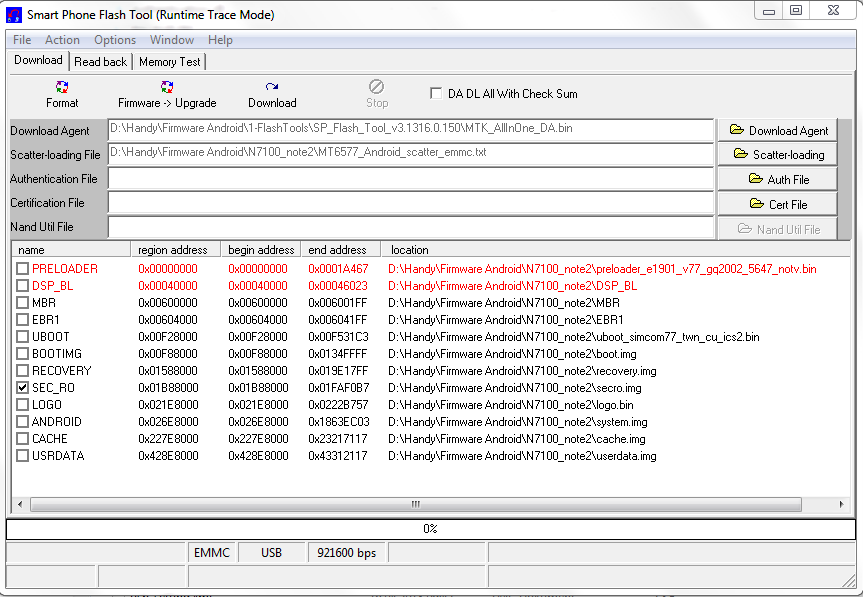Click the Authentication File input field
This screenshot has width=863, height=597.
point(410,179)
